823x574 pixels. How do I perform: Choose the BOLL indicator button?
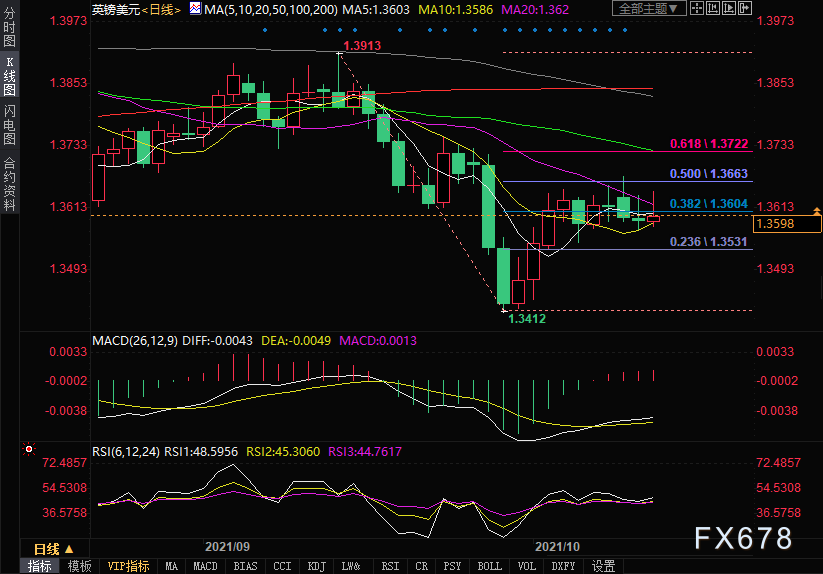point(489,566)
